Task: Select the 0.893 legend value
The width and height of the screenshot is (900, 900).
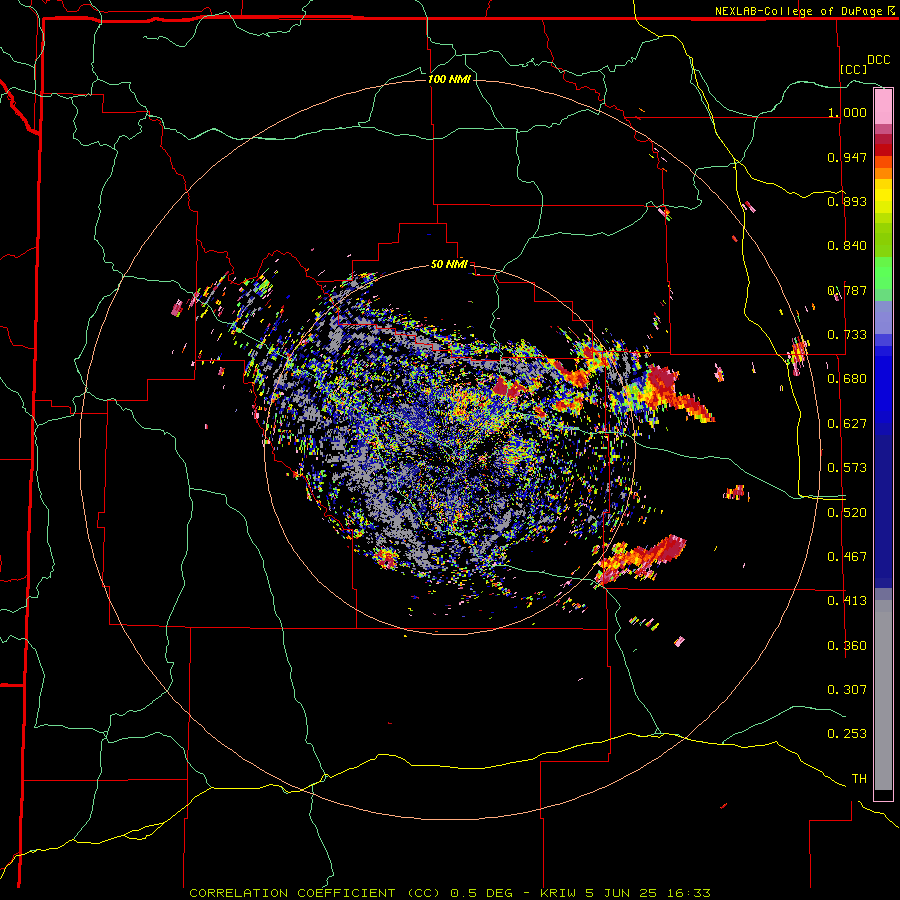Action: coord(847,201)
